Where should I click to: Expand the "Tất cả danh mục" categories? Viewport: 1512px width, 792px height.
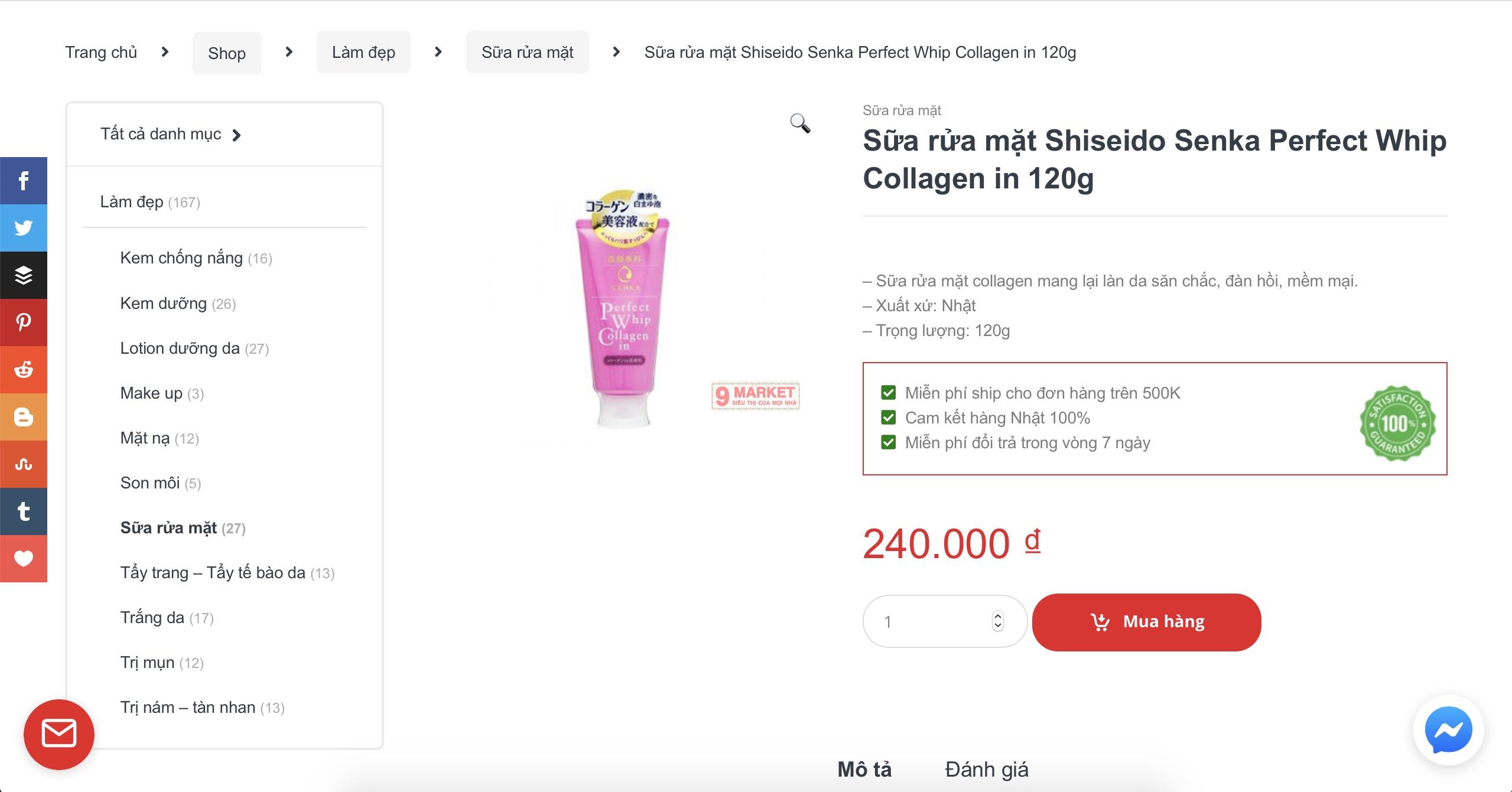tap(171, 135)
